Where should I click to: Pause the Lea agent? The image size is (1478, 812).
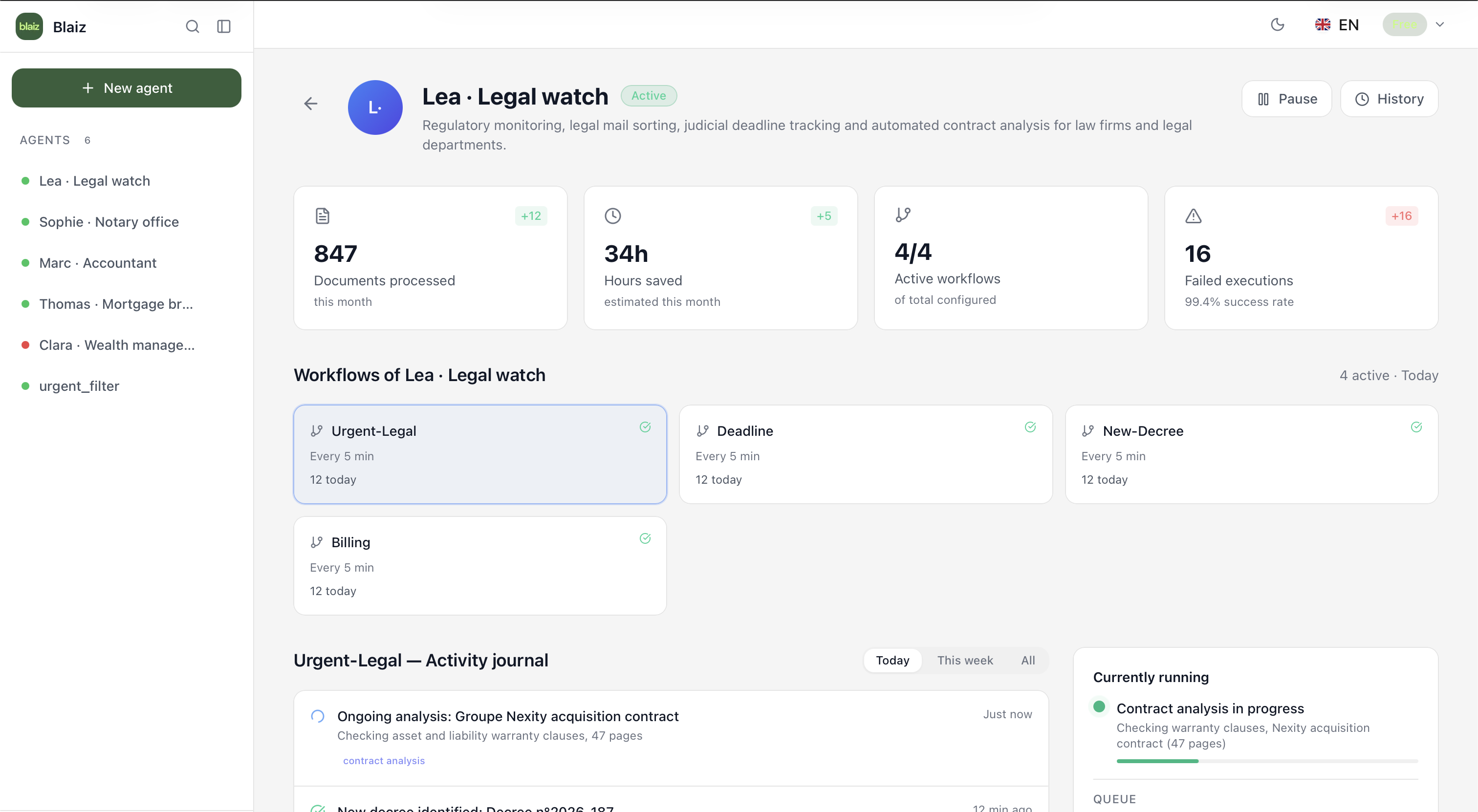[x=1286, y=99]
